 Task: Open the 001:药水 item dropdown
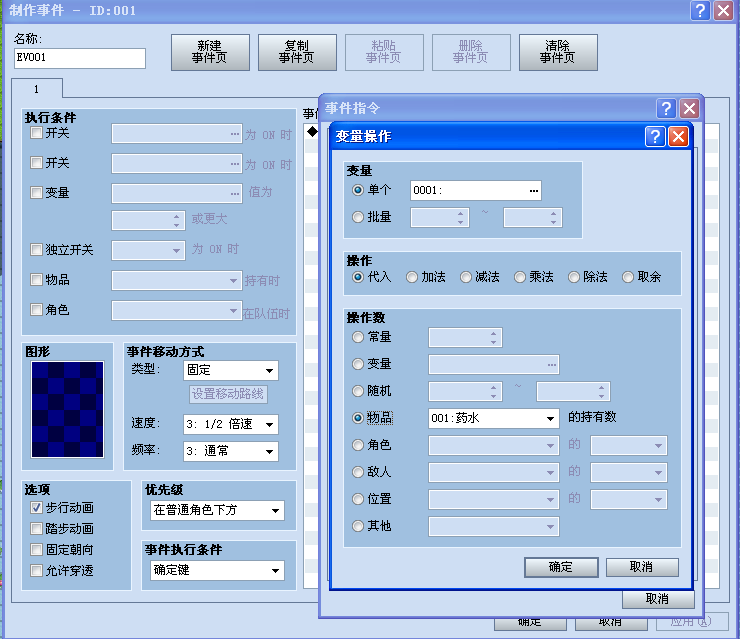coord(494,418)
